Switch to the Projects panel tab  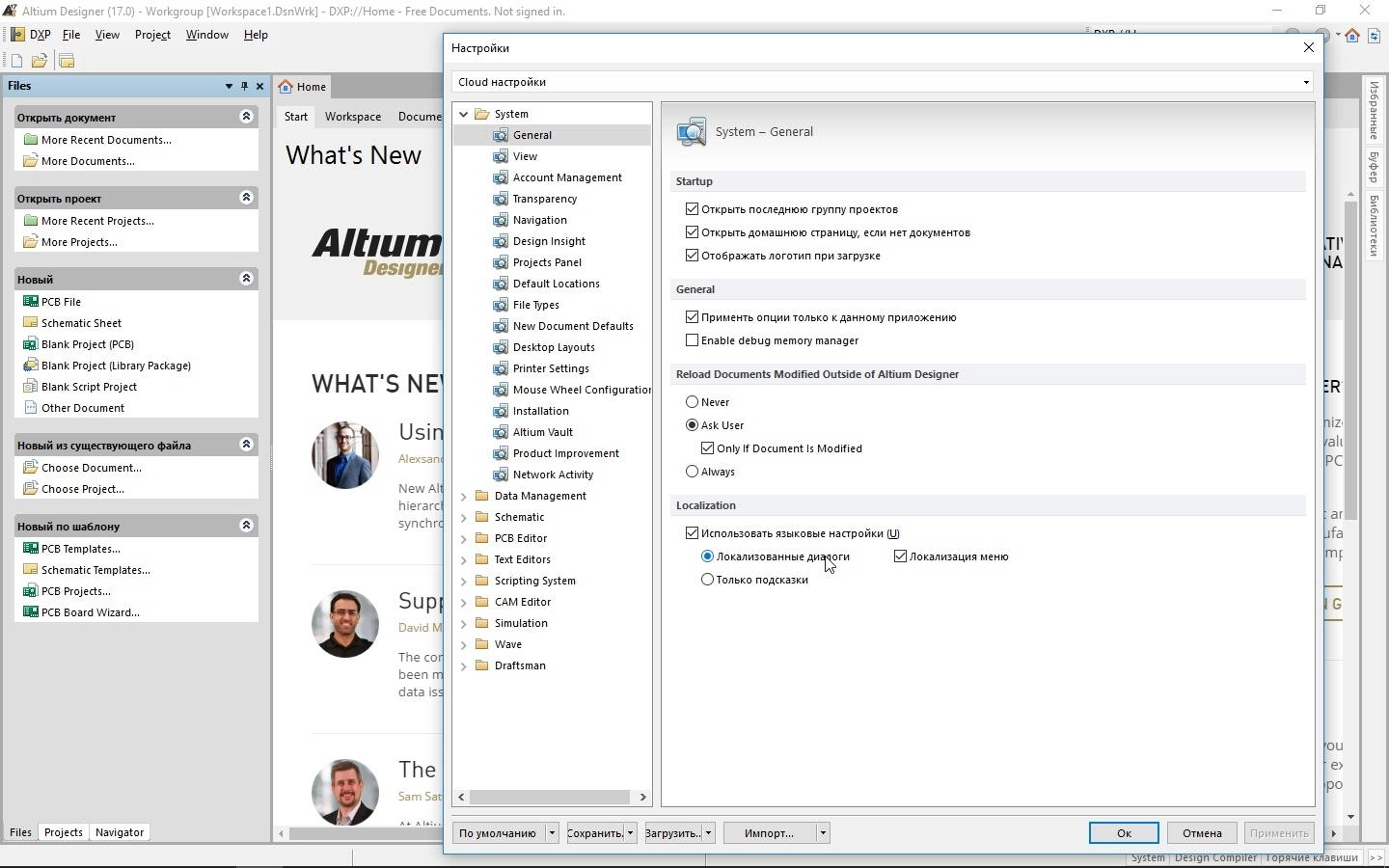coord(64,832)
